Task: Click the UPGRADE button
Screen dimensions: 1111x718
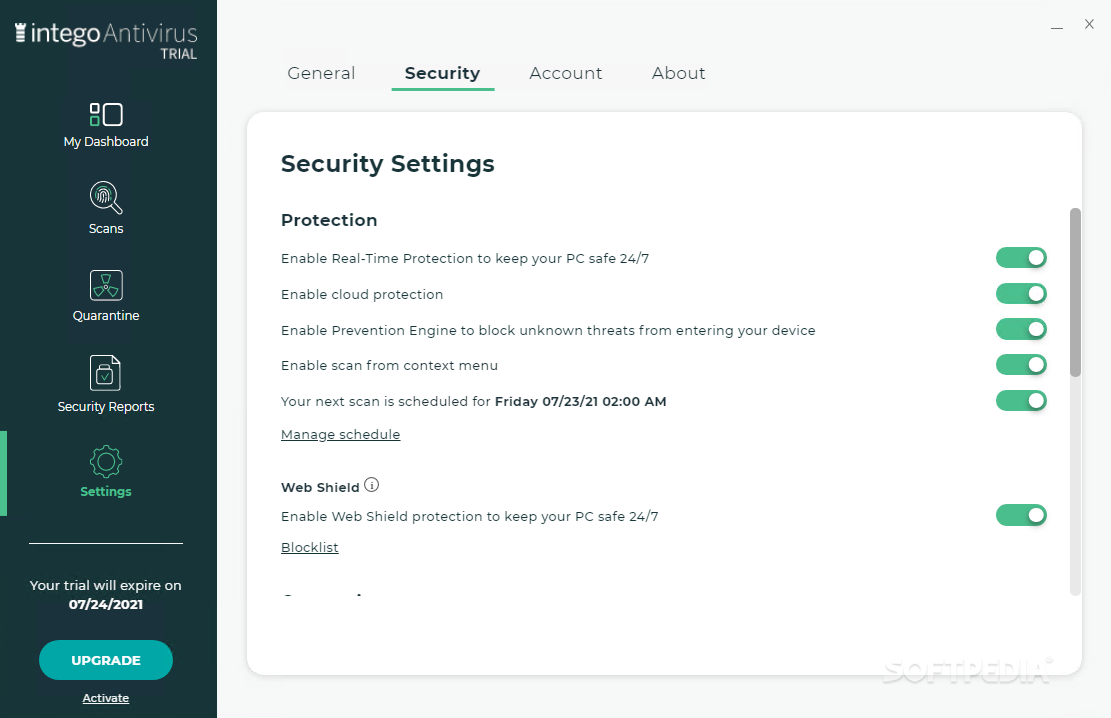Action: pos(106,660)
